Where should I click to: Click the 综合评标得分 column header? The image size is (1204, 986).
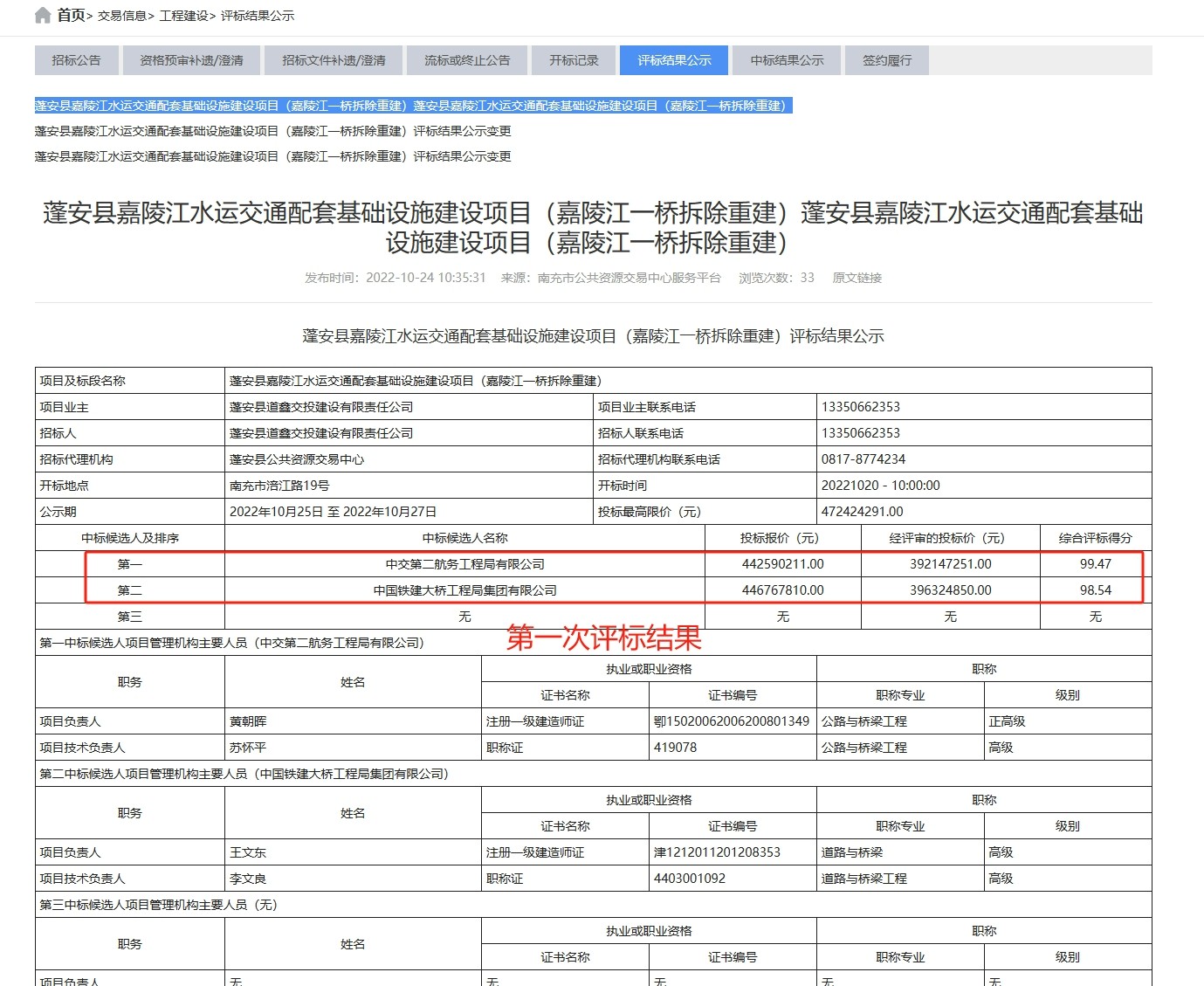pyautogui.click(x=1096, y=538)
